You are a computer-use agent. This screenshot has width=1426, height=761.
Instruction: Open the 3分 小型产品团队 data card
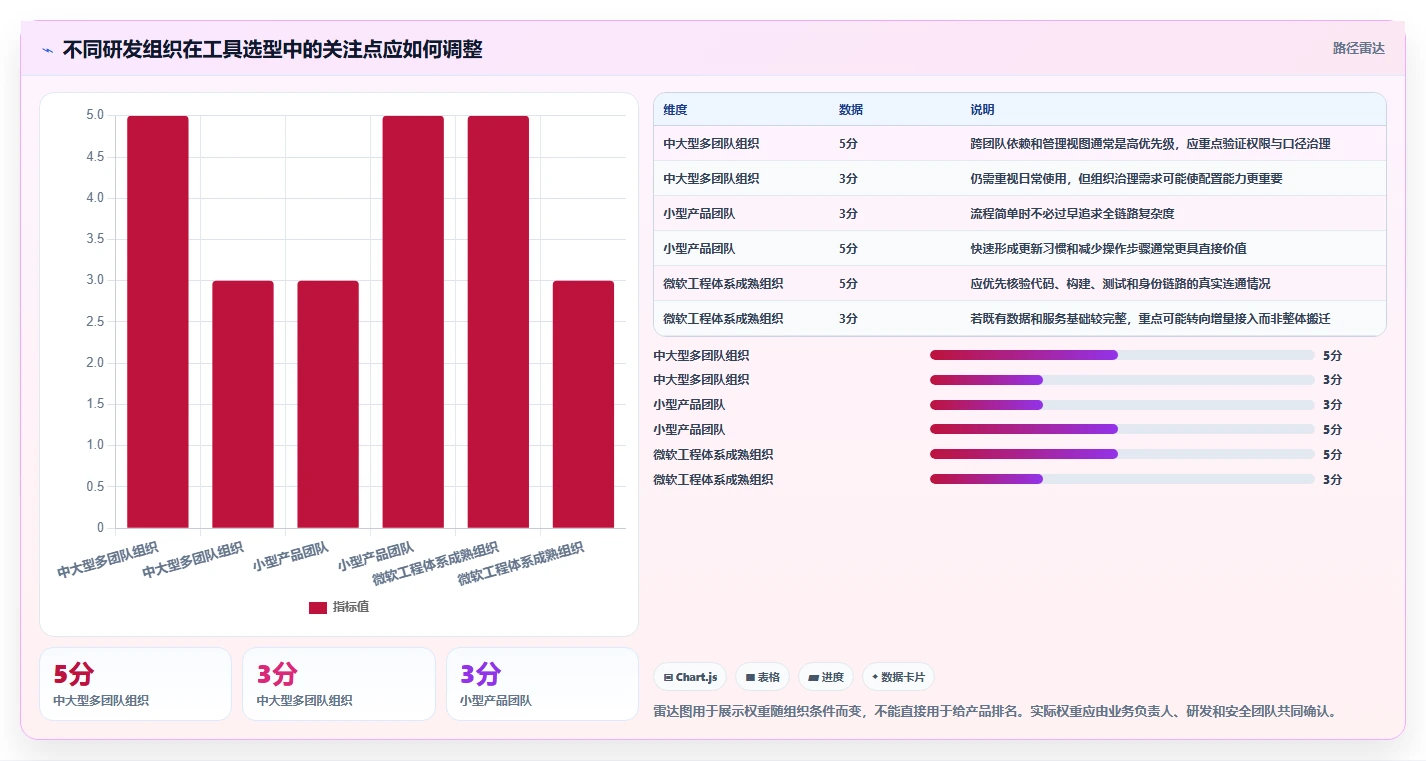click(542, 684)
